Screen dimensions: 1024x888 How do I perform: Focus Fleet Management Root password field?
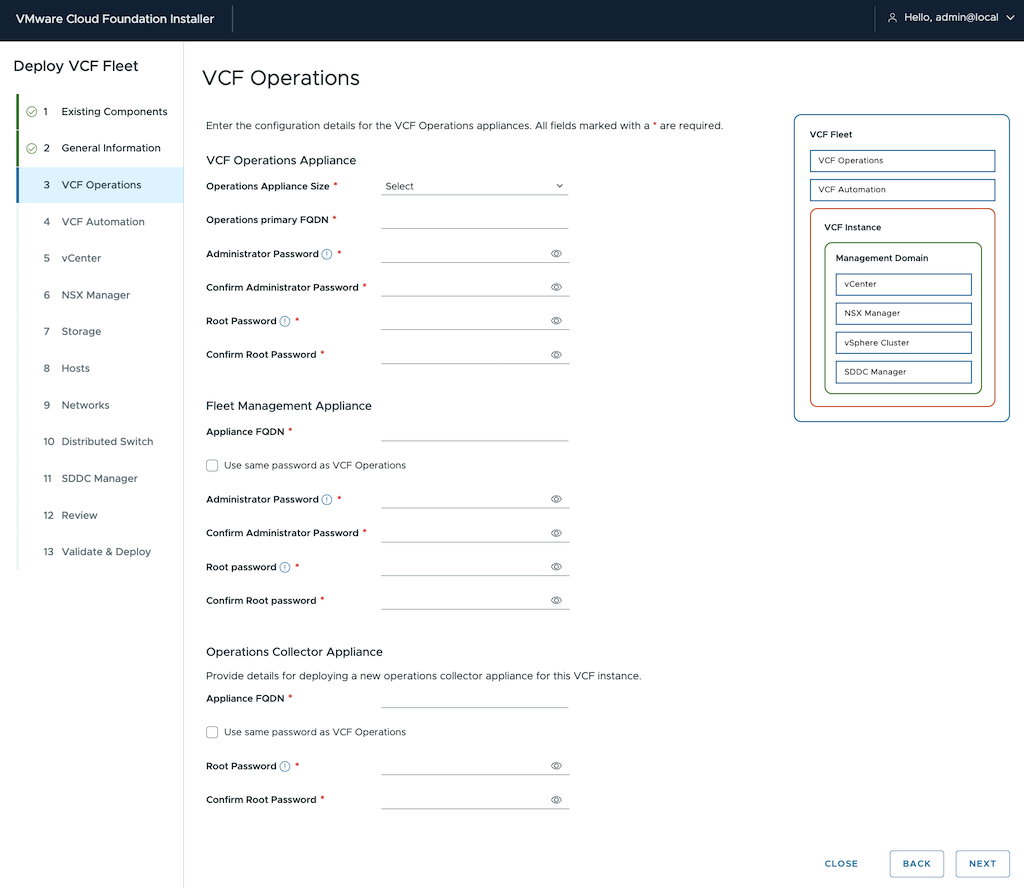tap(466, 567)
